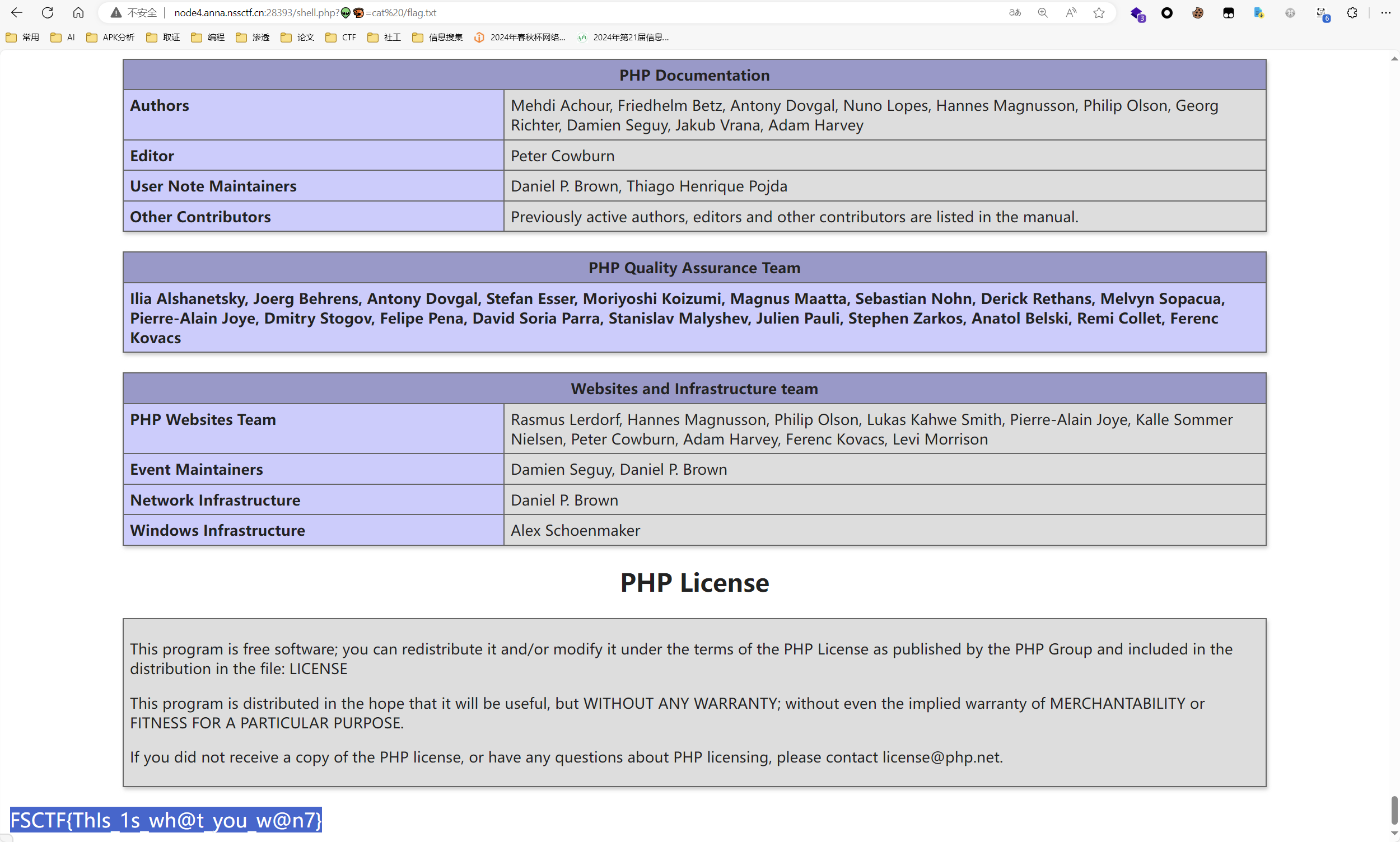This screenshot has width=1400, height=842.
Task: Click the Network Infrastructure label
Action: click(215, 500)
